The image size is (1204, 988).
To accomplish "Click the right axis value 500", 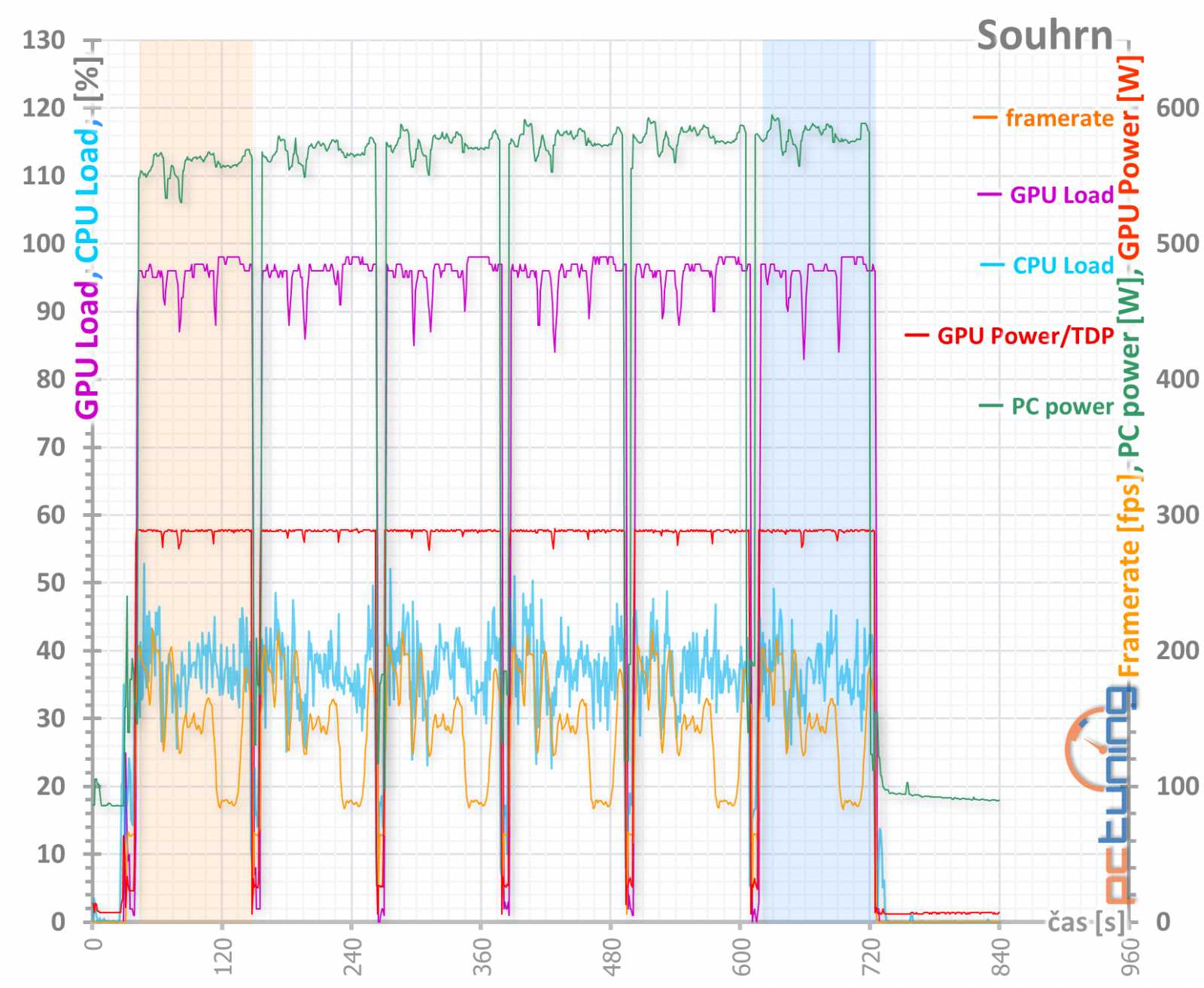I will pos(1178,243).
